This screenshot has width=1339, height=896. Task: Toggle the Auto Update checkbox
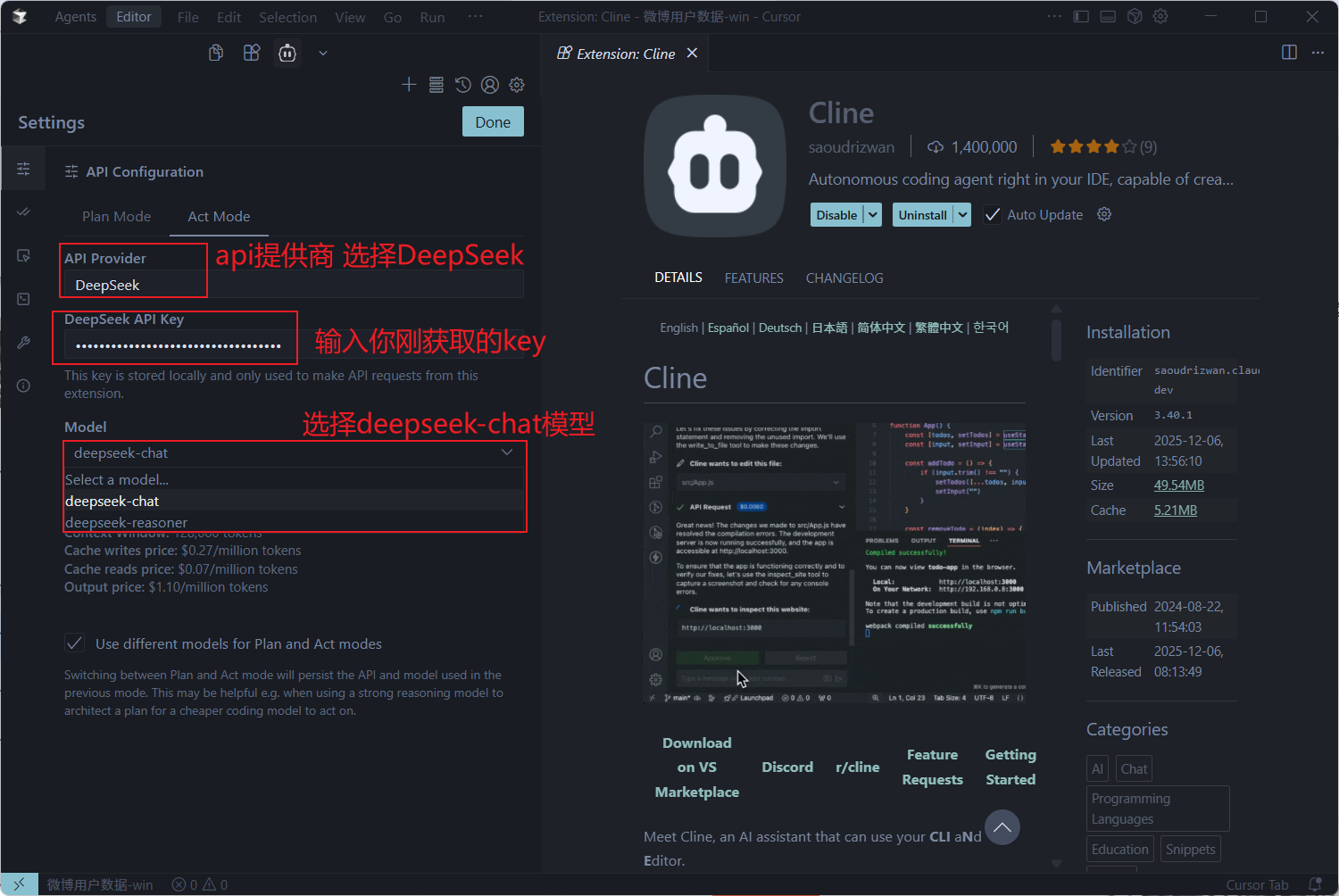pos(993,214)
